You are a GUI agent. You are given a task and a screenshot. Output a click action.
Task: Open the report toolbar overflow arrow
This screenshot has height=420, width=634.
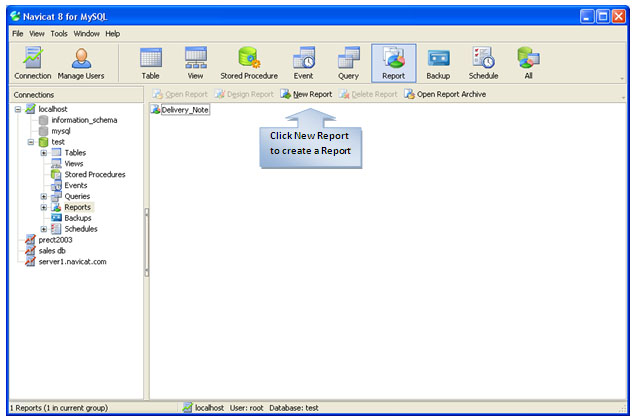[623, 97]
